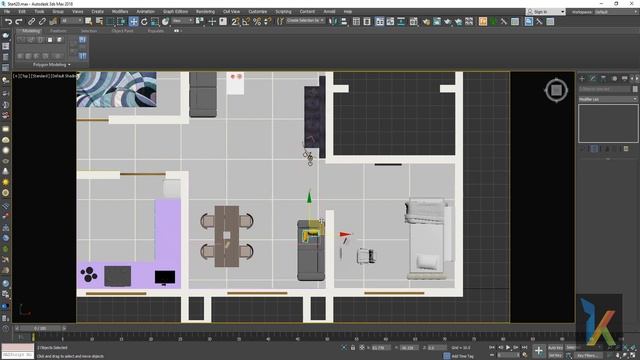Open the Modifier List dropdown

click(608, 99)
